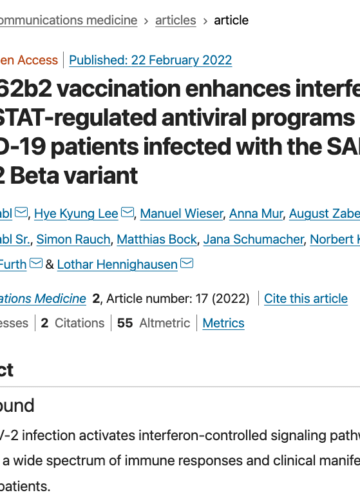Click the envelope icon before Hye Kyung Lee
Image resolution: width=360 pixels, height=504 pixels.
tap(22, 212)
